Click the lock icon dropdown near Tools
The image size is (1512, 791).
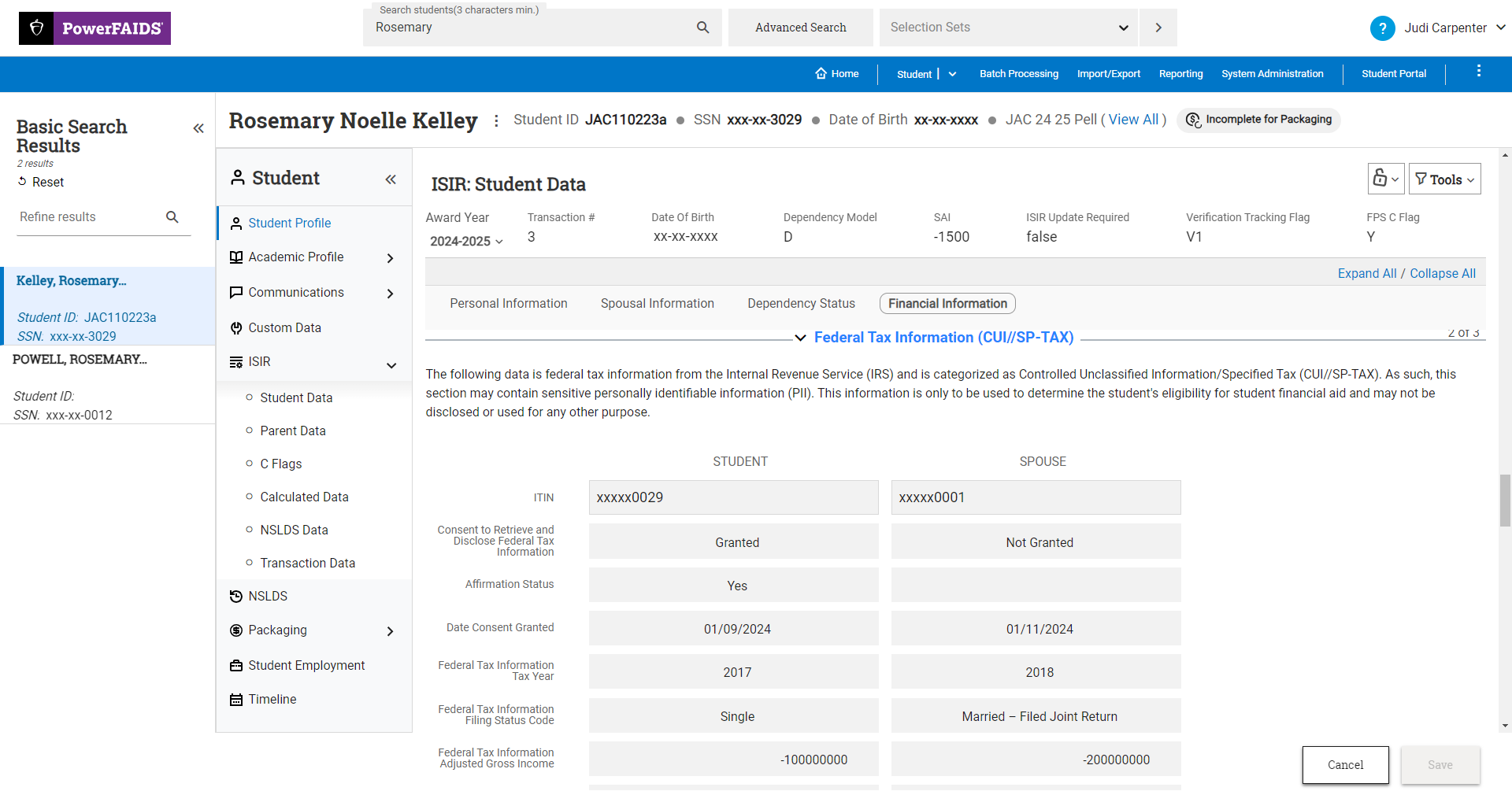click(x=1385, y=179)
